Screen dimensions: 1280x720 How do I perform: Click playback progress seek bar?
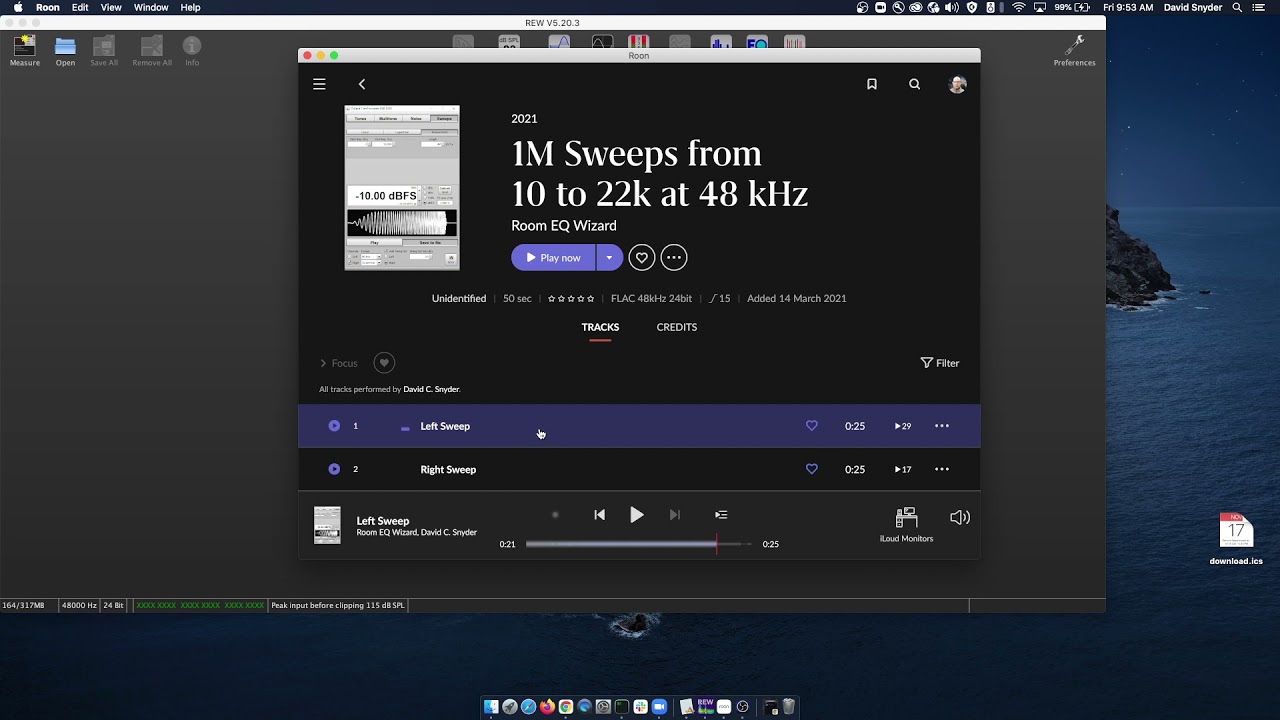pyautogui.click(x=639, y=544)
